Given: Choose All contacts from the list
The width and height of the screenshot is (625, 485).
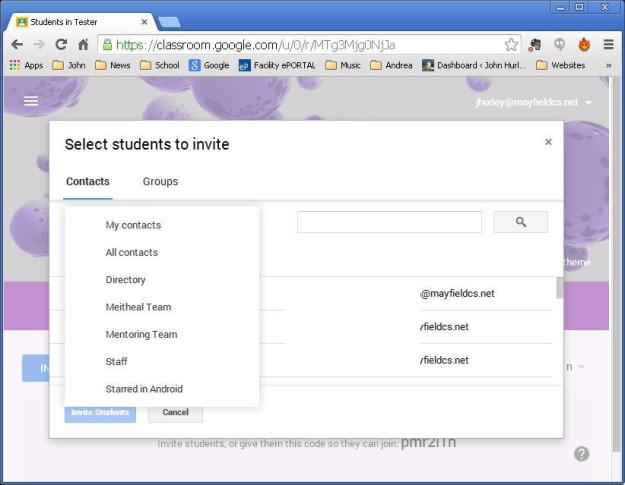Looking at the screenshot, I should pos(162,252).
